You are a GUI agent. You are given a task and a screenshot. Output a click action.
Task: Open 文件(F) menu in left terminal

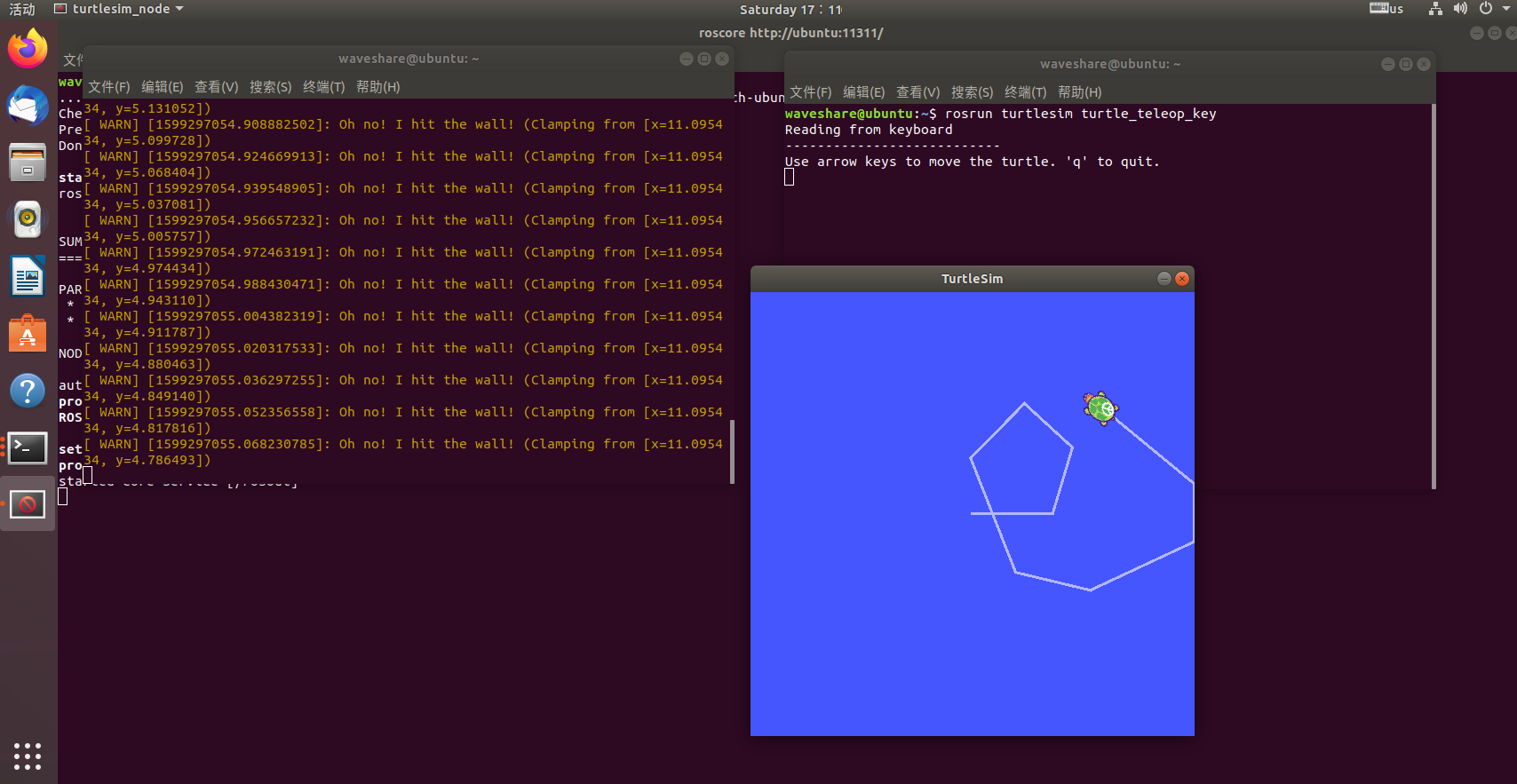click(x=109, y=87)
